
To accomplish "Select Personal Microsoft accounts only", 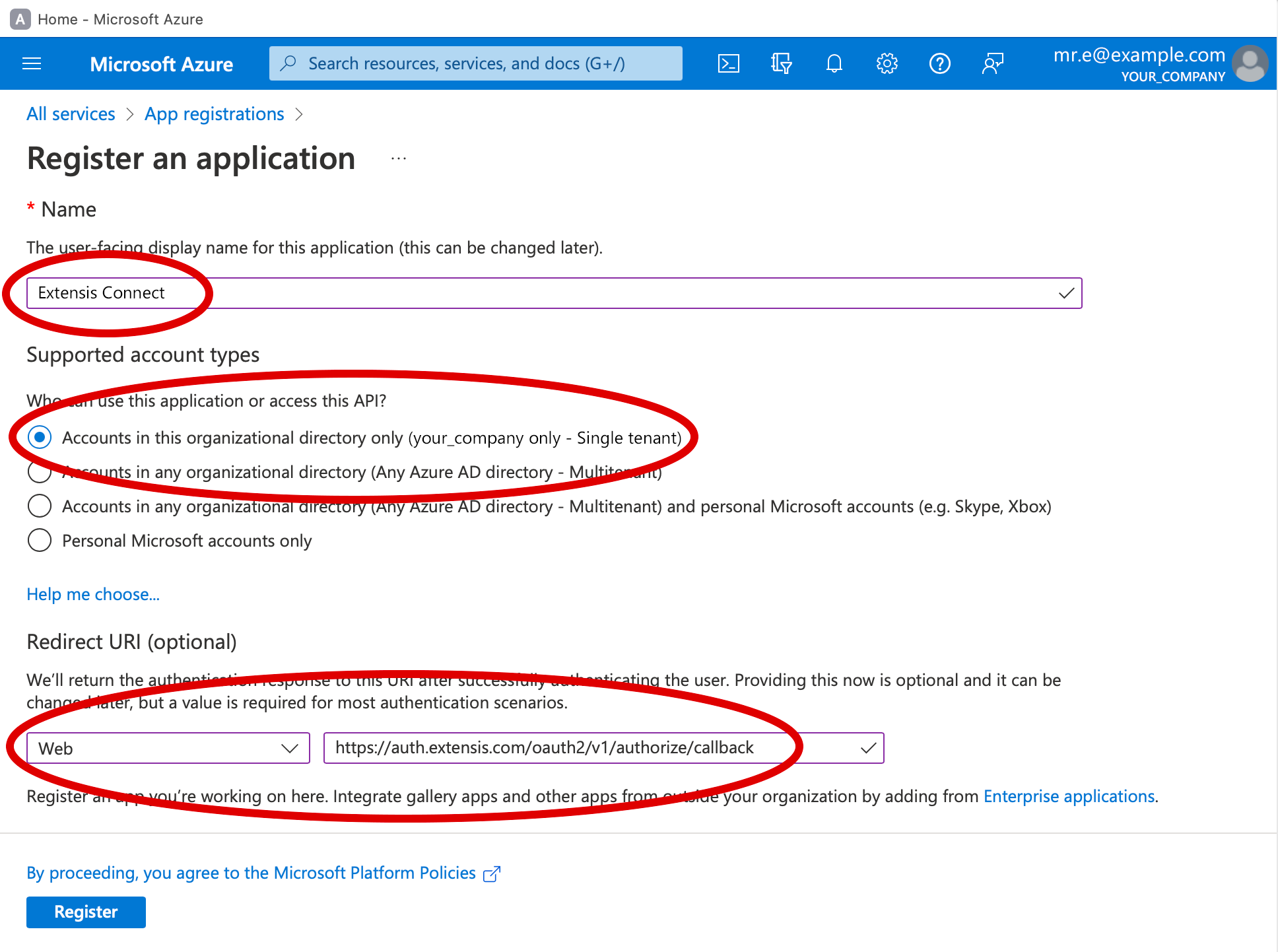I will 40,540.
